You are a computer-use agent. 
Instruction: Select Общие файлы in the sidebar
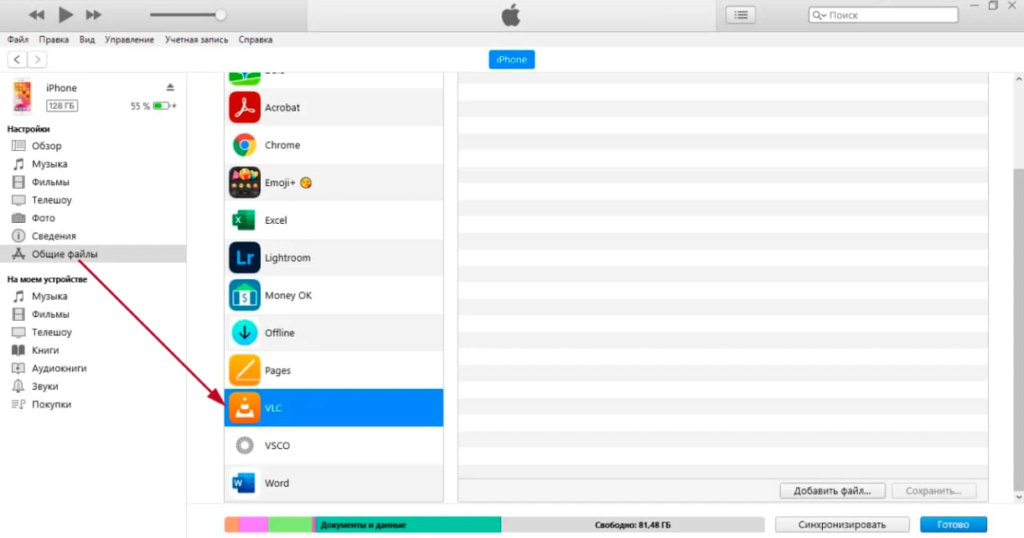pyautogui.click(x=93, y=254)
